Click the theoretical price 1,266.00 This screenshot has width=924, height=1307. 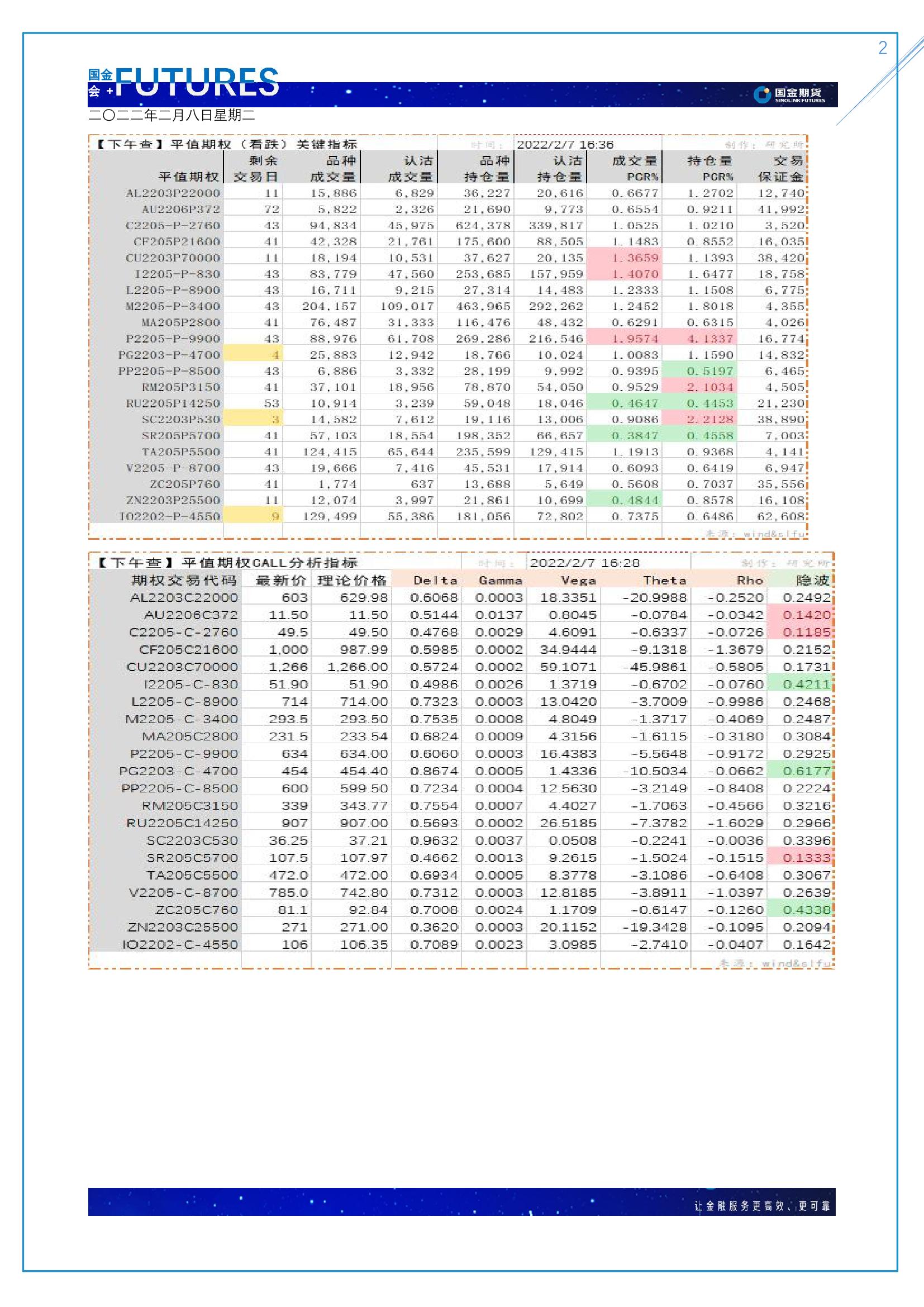[358, 667]
